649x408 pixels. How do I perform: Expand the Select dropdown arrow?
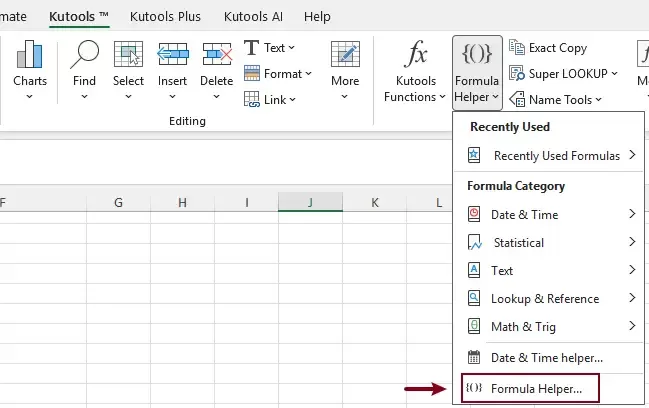pyautogui.click(x=128, y=97)
